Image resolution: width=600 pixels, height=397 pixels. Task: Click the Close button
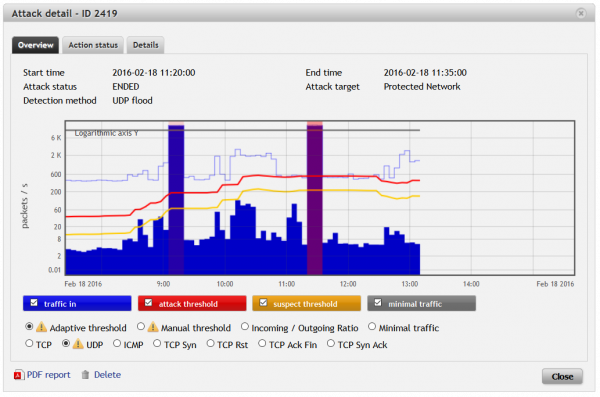[x=562, y=377]
